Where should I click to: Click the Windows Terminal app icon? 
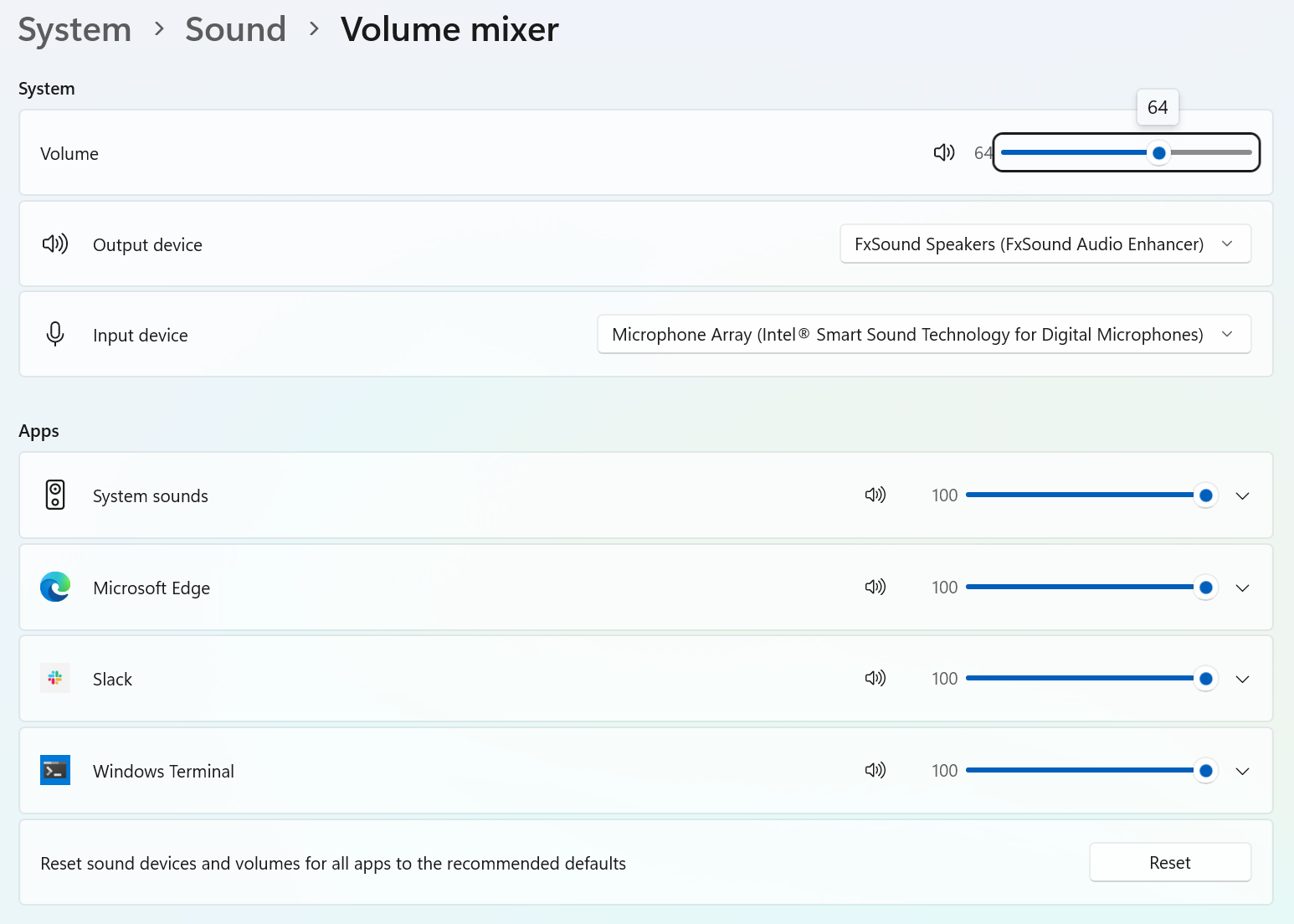tap(55, 770)
